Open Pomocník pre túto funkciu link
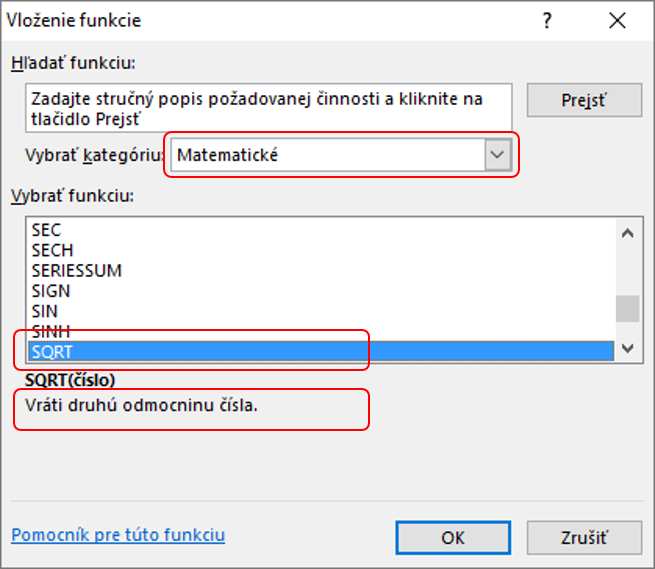Viewport: 655px width, 569px height. coord(118,535)
